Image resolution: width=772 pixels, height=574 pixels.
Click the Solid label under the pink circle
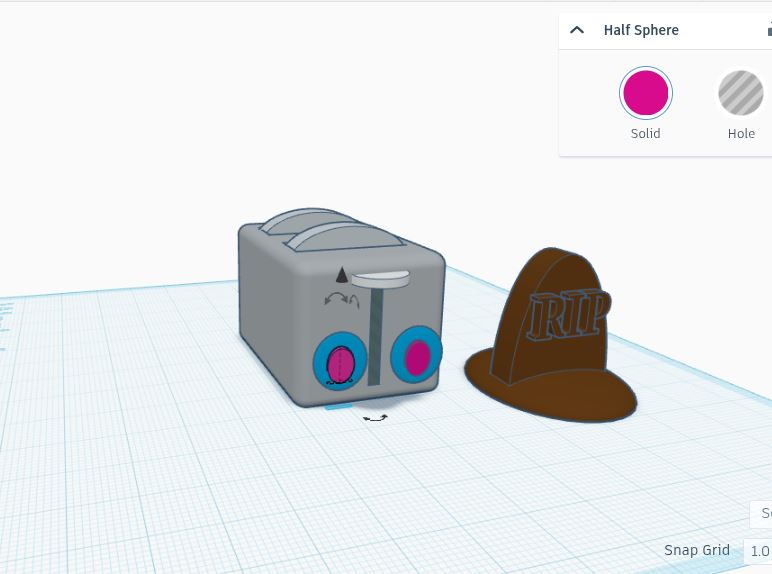point(645,133)
